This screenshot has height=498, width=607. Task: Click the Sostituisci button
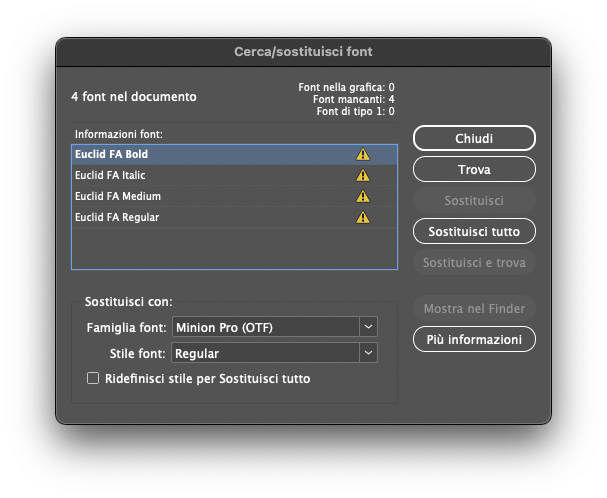[474, 201]
